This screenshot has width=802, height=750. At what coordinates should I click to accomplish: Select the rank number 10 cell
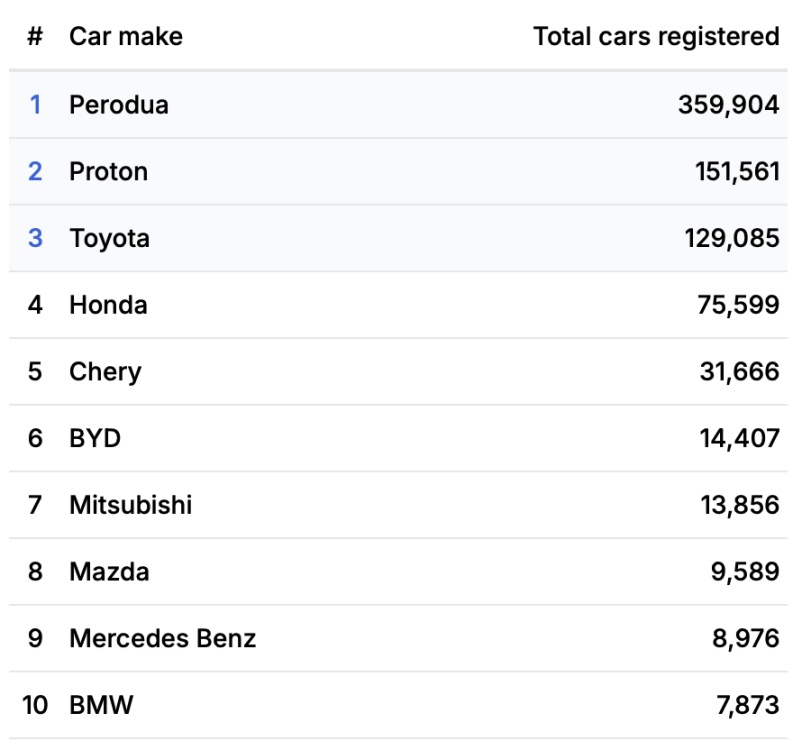click(35, 705)
